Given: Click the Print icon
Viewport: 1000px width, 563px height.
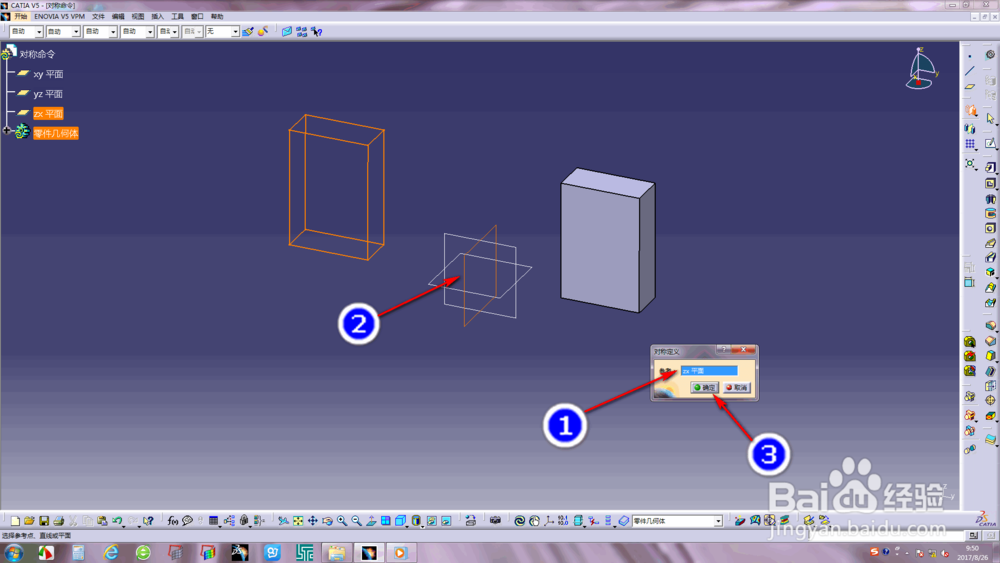Looking at the screenshot, I should pos(59,521).
